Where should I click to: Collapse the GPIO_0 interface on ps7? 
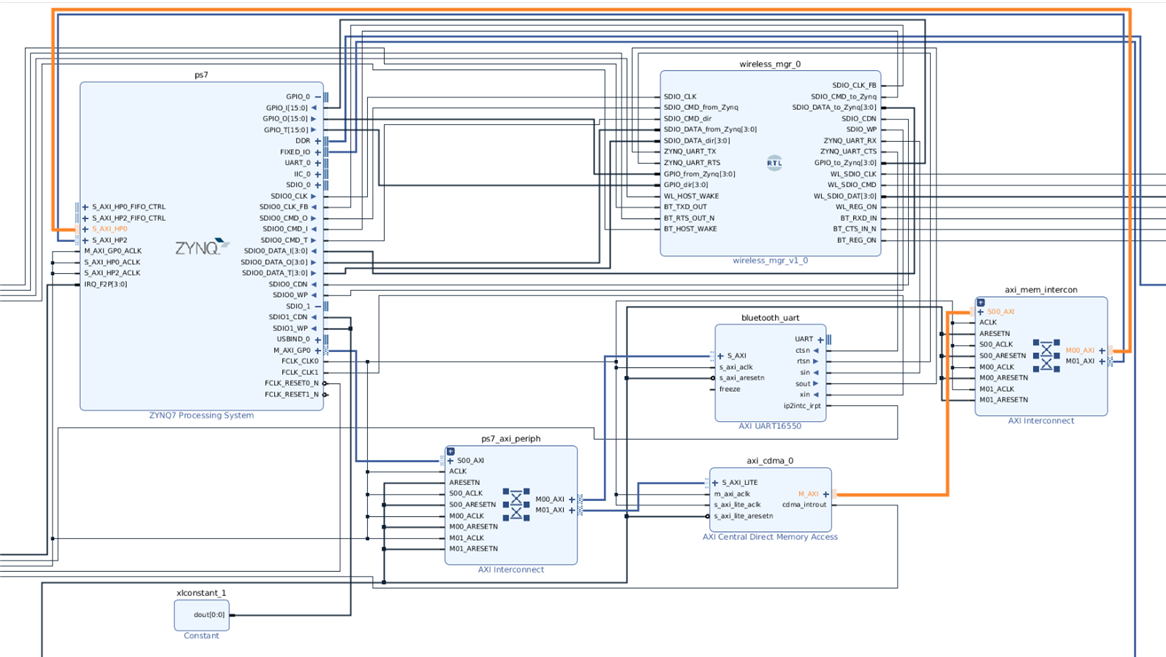pyautogui.click(x=318, y=97)
